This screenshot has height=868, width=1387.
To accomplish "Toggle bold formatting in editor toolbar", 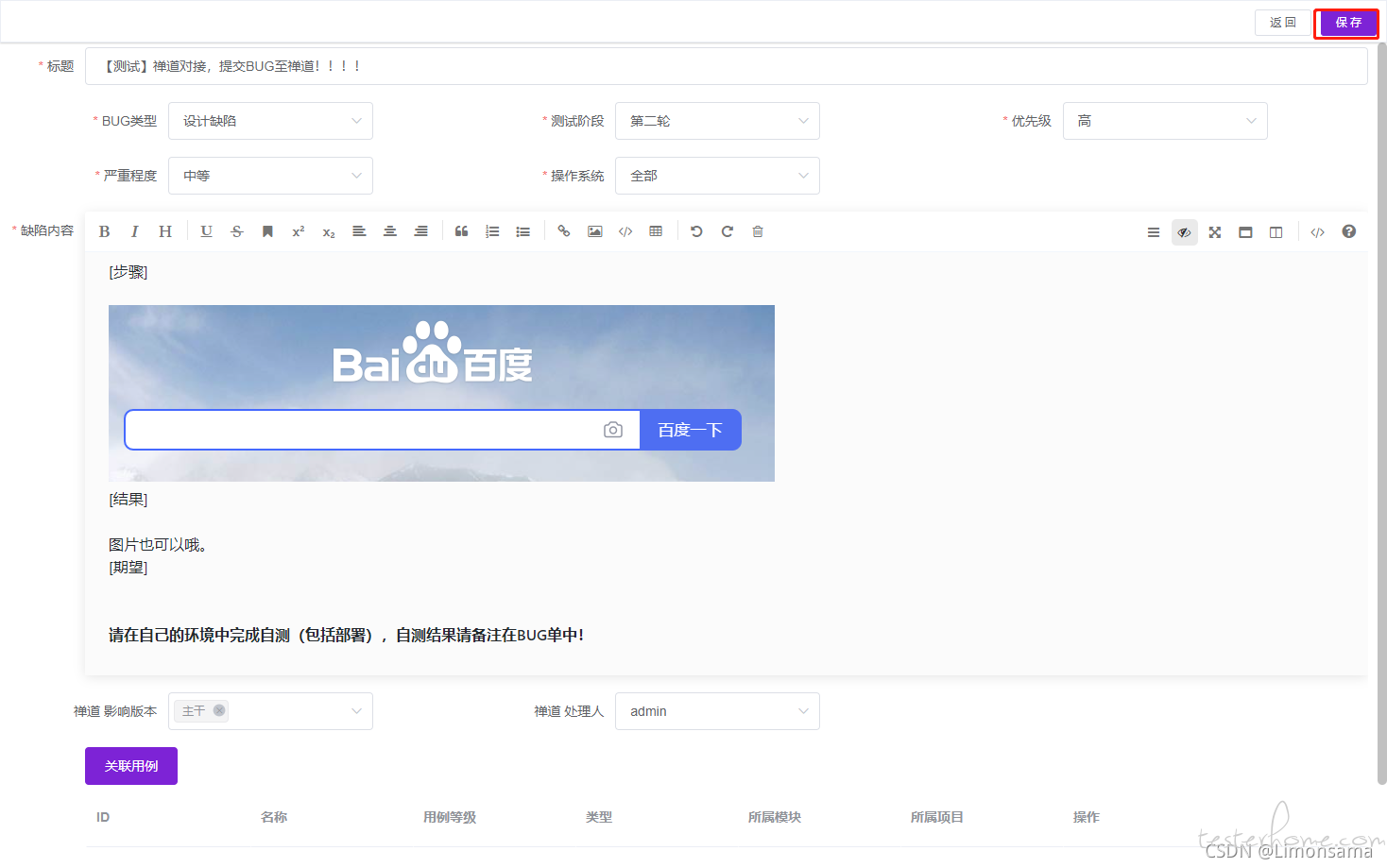I will (105, 231).
